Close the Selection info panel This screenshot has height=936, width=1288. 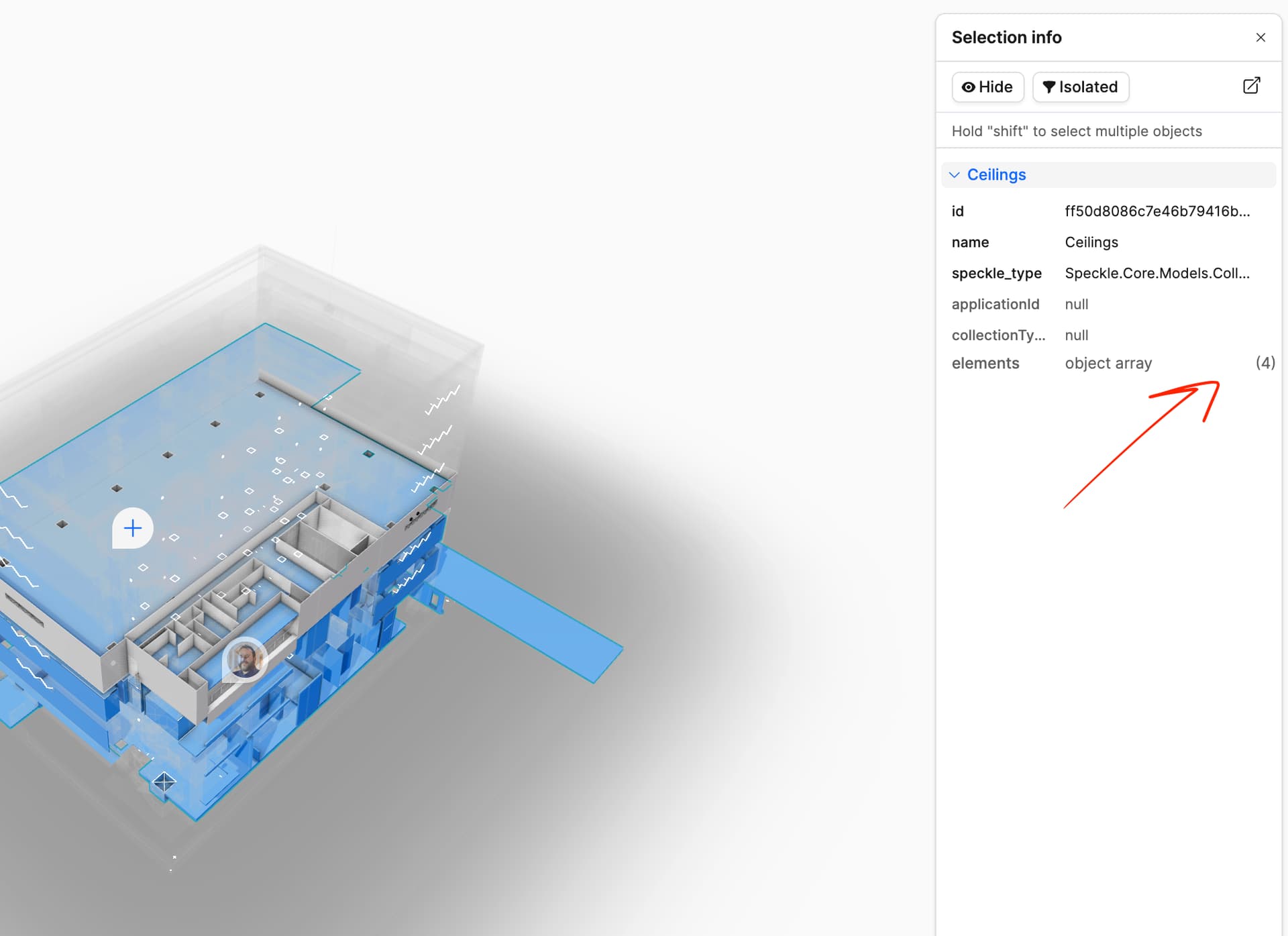click(1260, 38)
